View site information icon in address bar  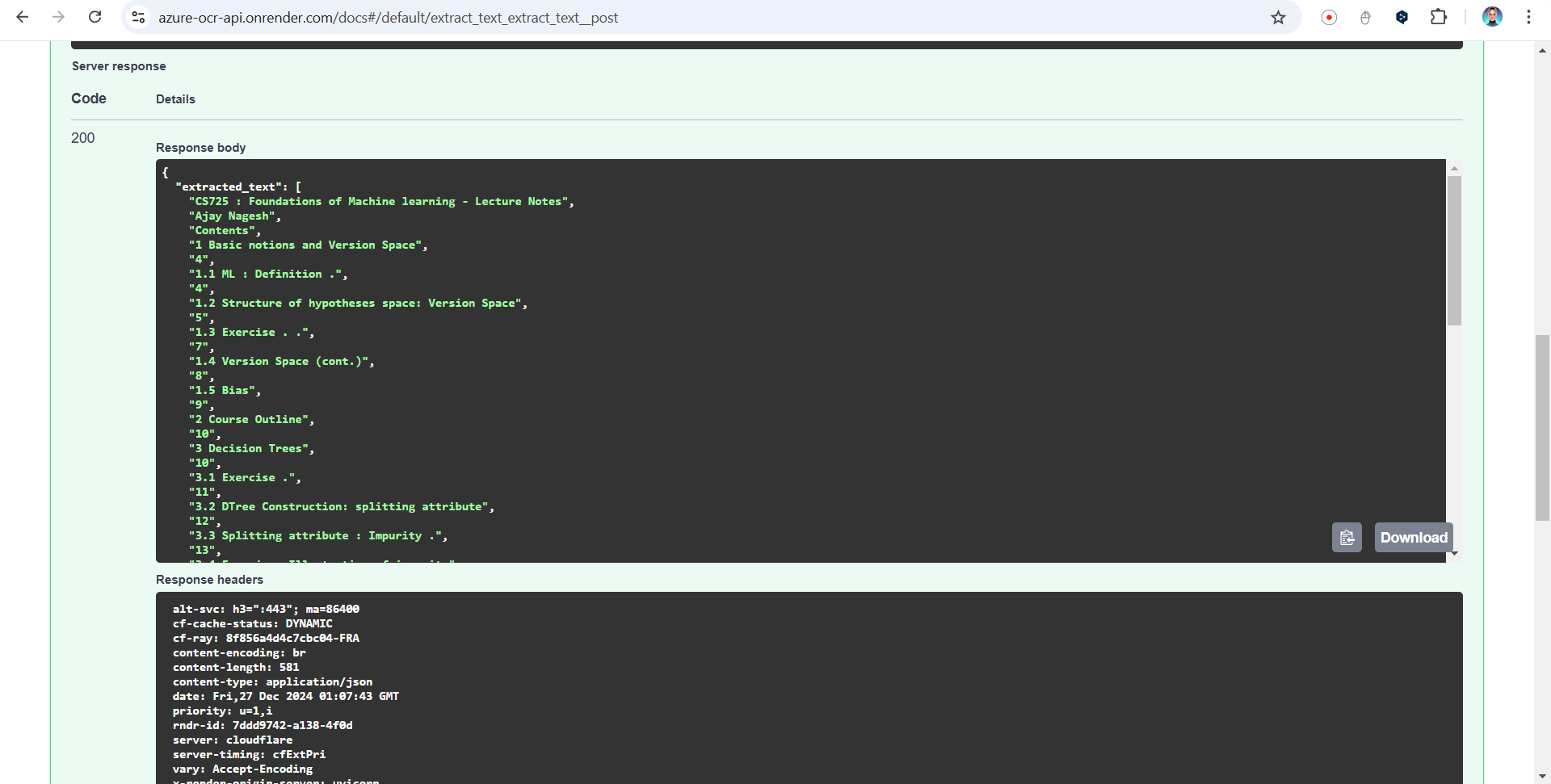(x=138, y=18)
